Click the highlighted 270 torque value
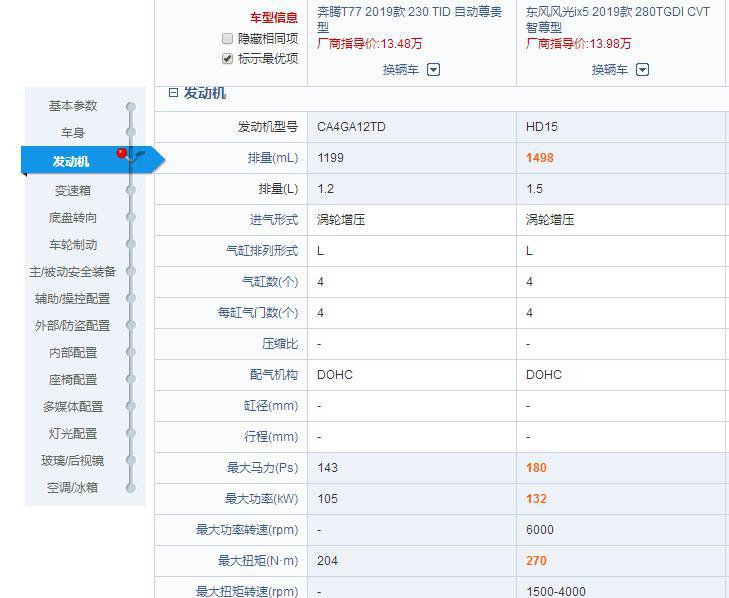The image size is (729, 598). coord(536,560)
